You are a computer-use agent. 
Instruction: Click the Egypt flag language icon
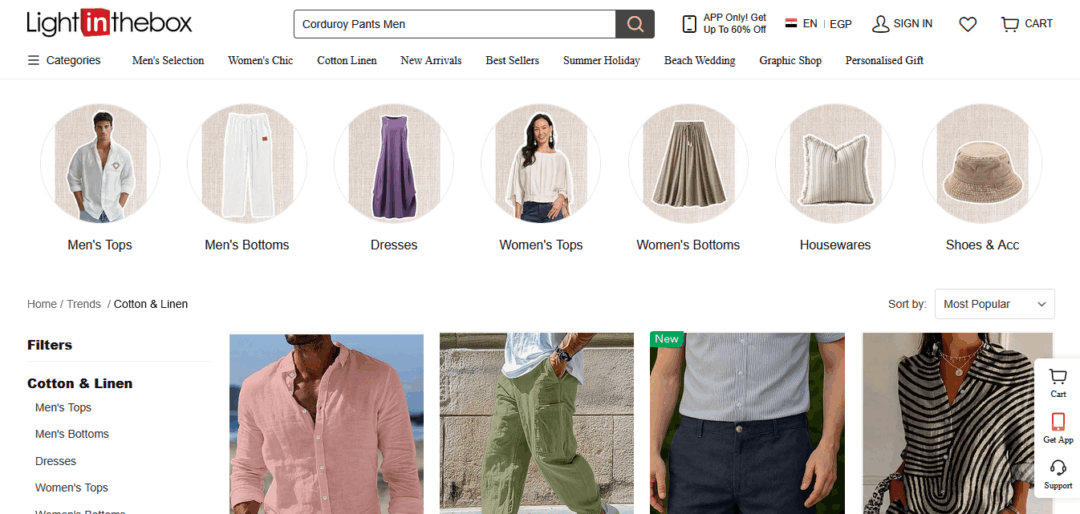[x=791, y=23]
